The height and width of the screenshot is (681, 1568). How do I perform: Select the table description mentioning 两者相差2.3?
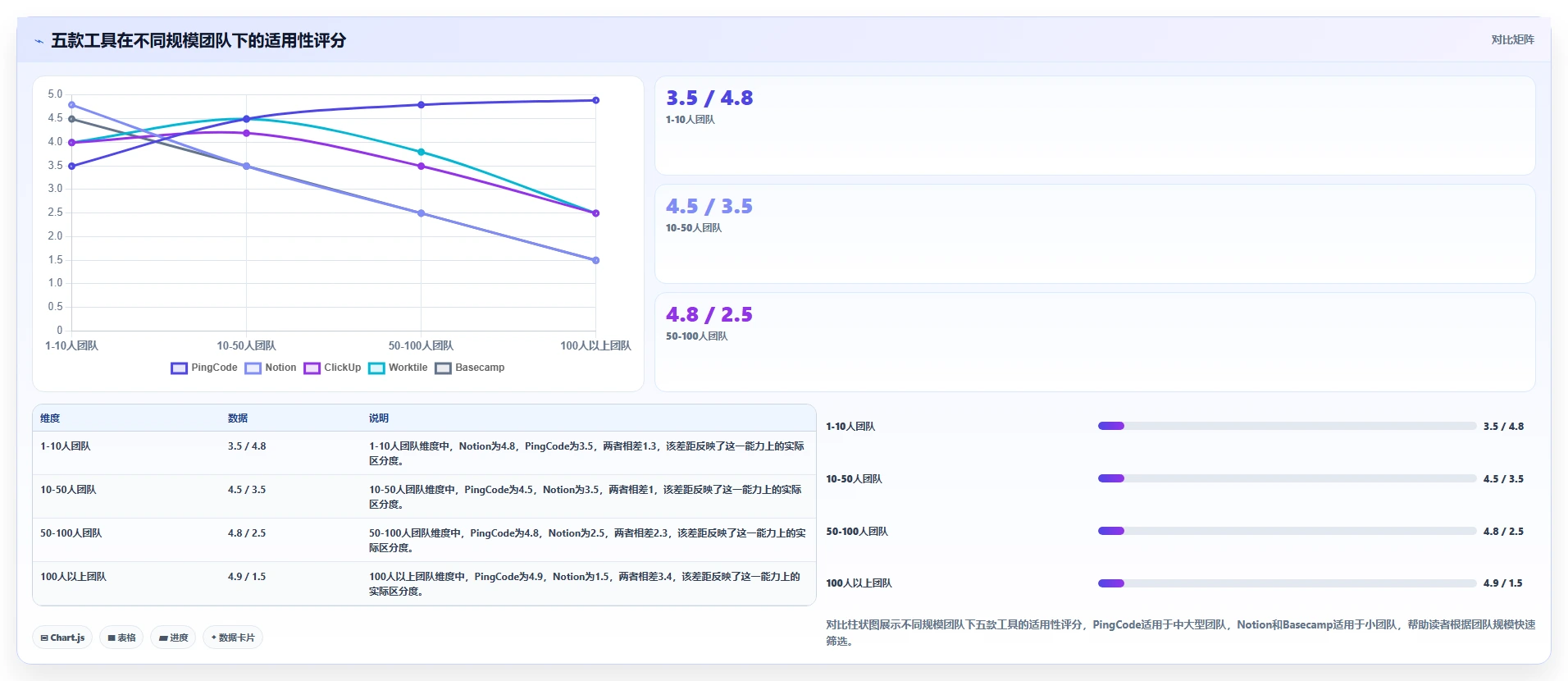(587, 541)
